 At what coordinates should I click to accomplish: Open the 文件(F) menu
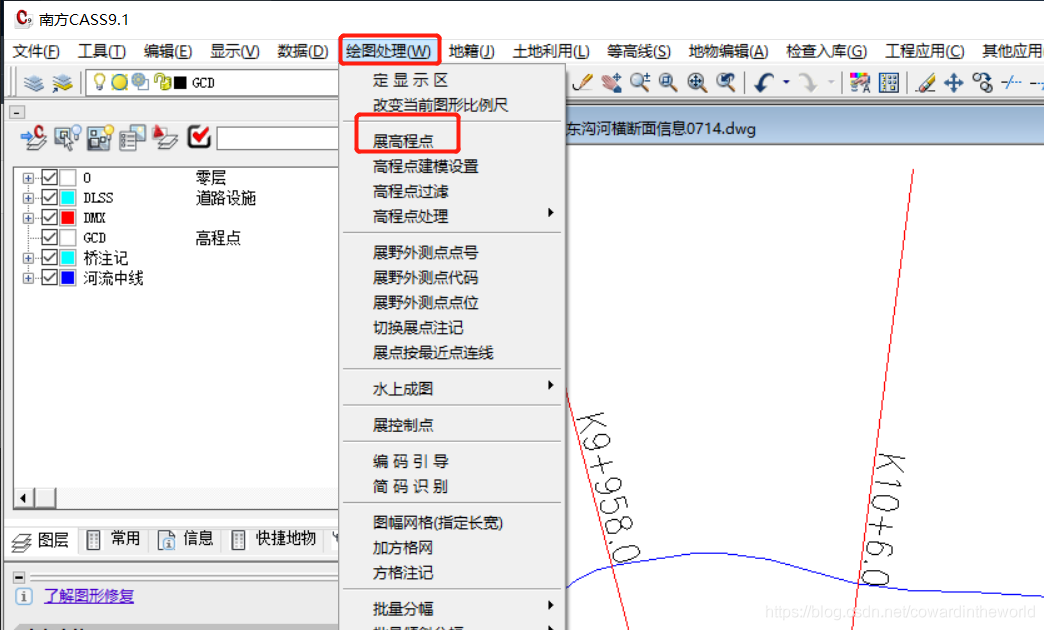[36, 51]
